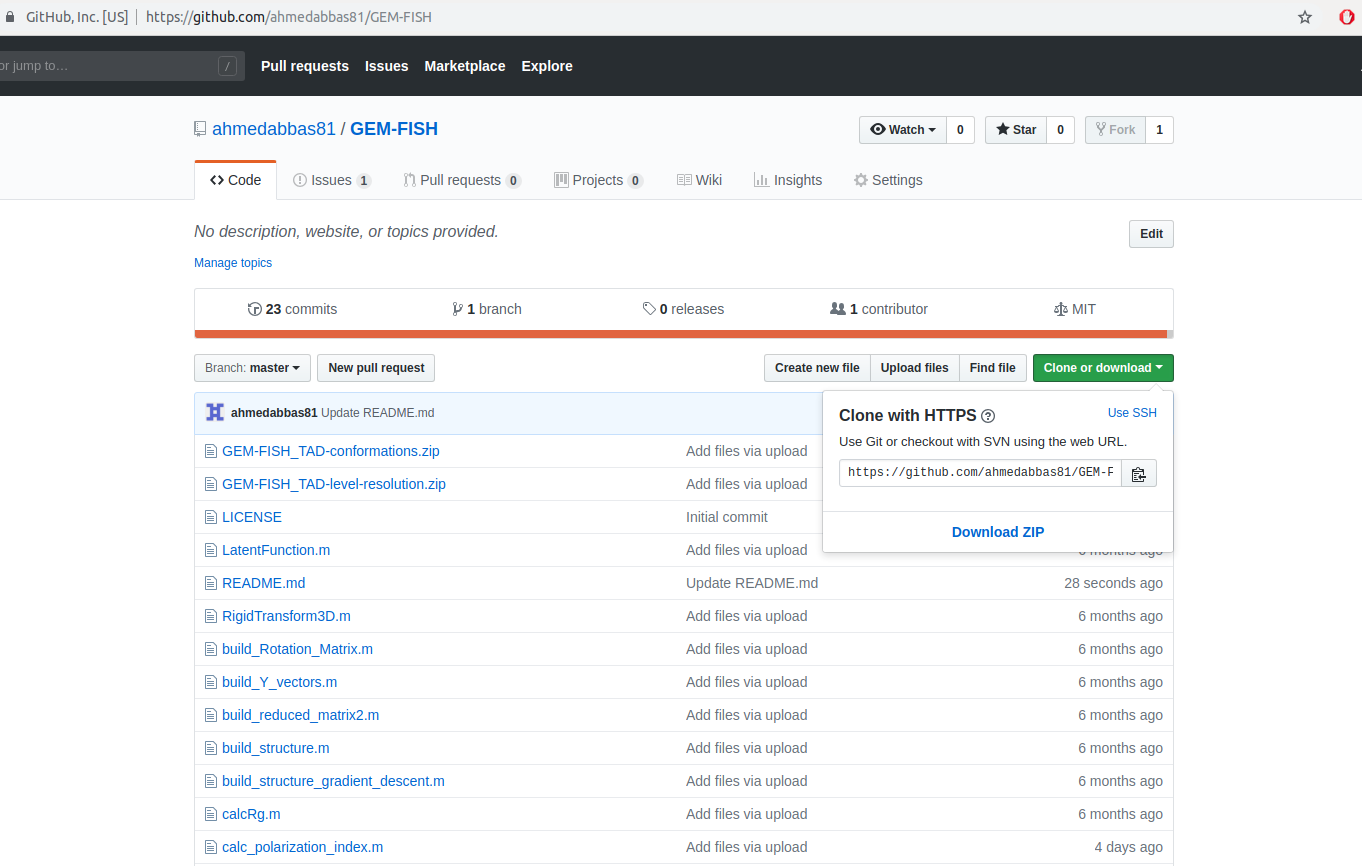Open commit history via the clock icon
1362x866 pixels.
(x=255, y=308)
